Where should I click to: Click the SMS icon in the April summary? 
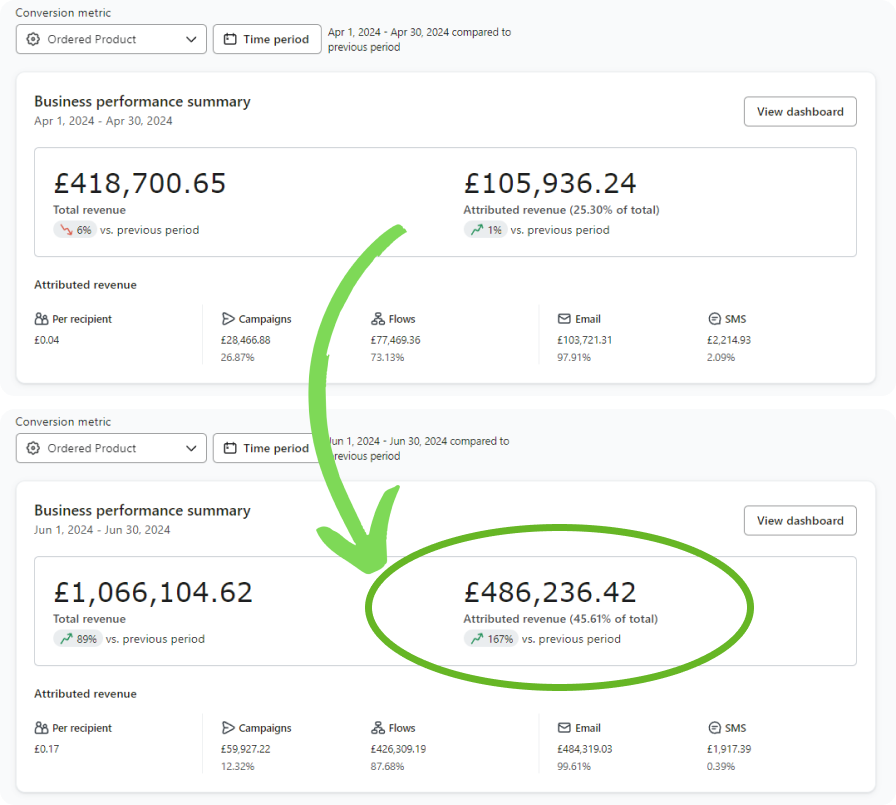714,319
